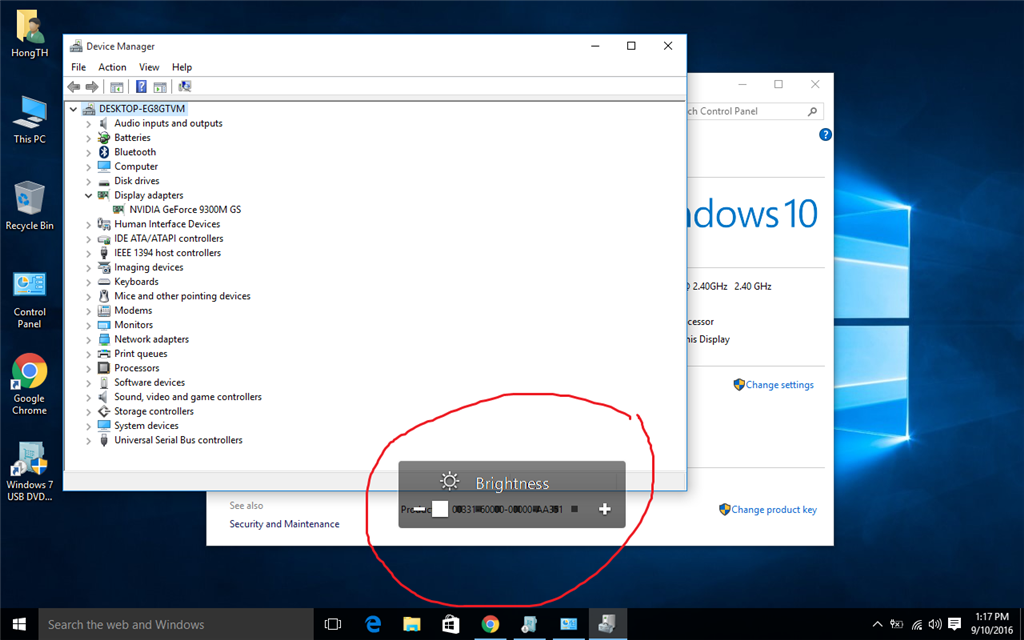
Task: Select Windows 7 USB DVD tool desktop icon
Action: 29,472
